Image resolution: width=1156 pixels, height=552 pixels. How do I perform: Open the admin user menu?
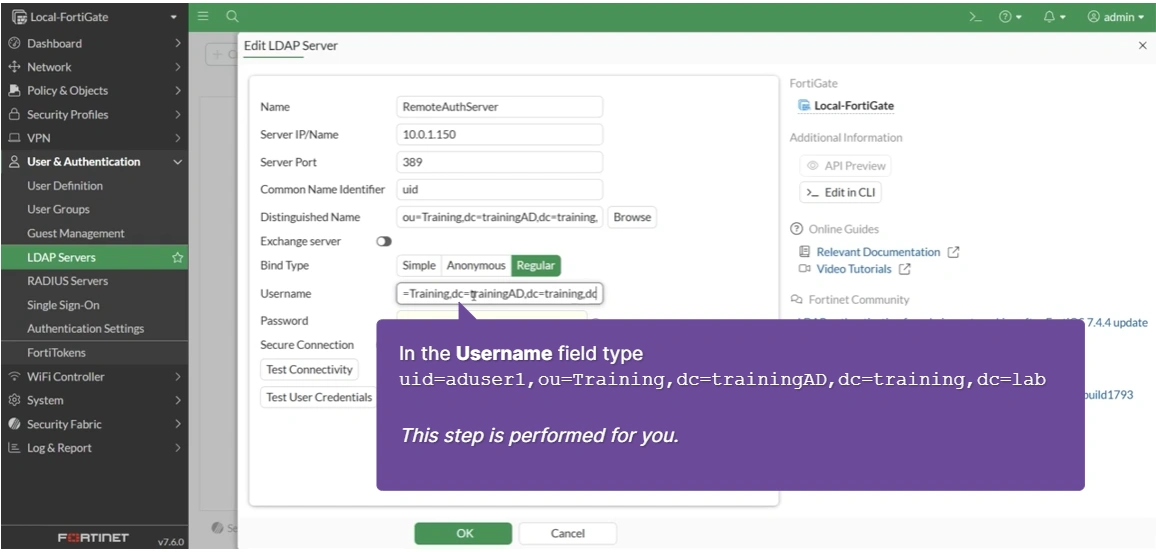click(1115, 16)
